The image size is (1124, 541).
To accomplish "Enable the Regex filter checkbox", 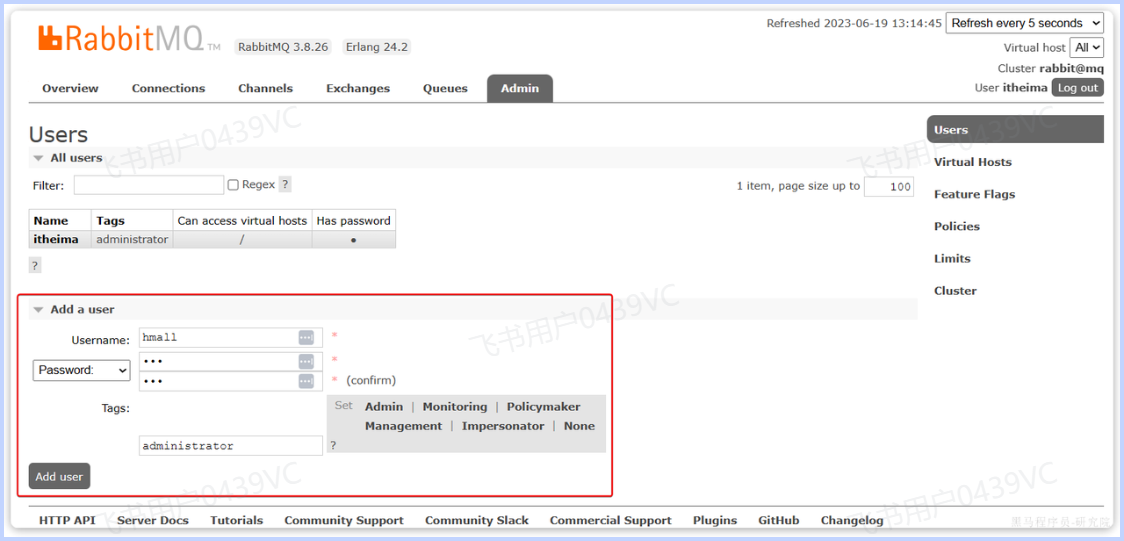I will pos(233,185).
